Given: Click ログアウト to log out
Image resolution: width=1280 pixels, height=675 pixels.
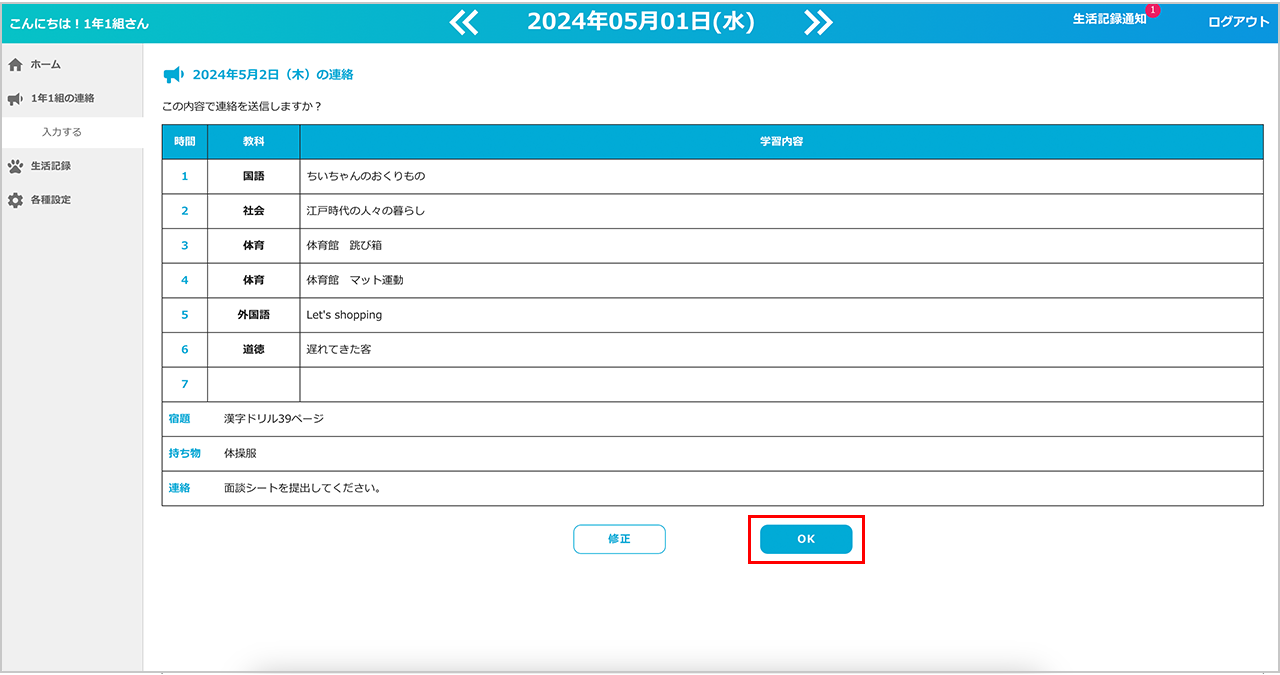Looking at the screenshot, I should click(1238, 22).
